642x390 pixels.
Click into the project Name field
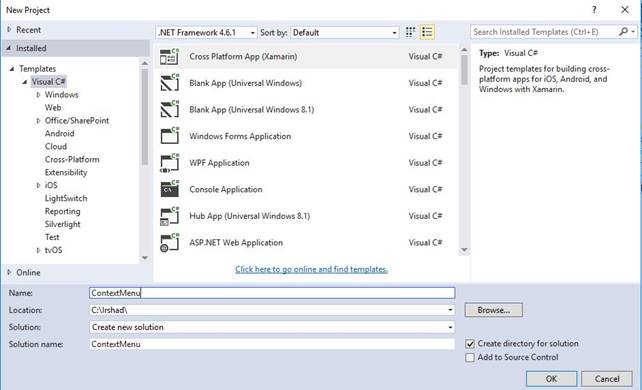(x=272, y=293)
